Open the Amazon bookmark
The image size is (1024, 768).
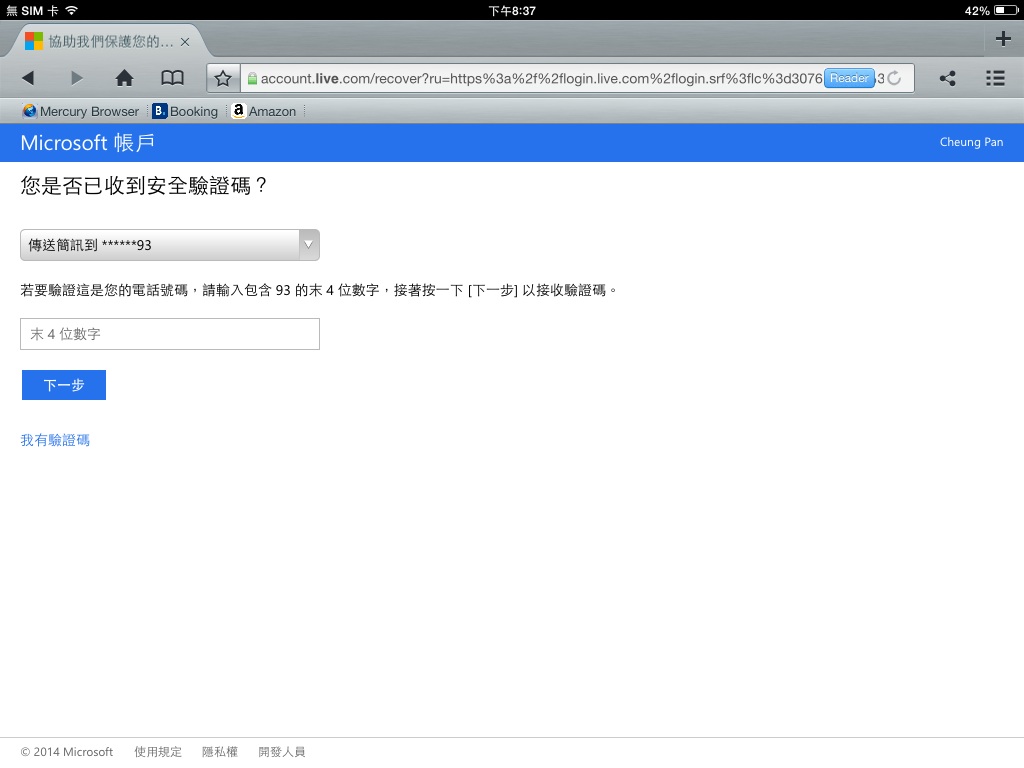(264, 111)
